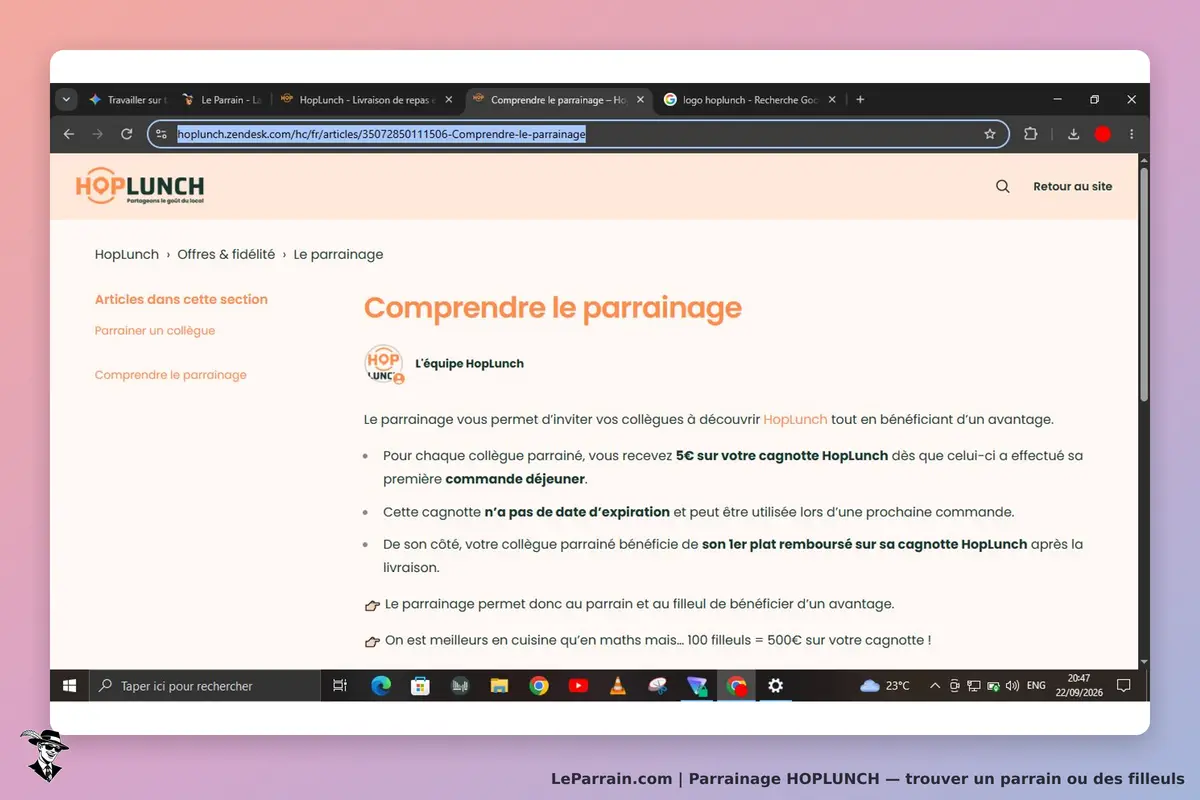Open the Parrainer un collègue article
Image resolution: width=1200 pixels, height=800 pixels.
[155, 330]
